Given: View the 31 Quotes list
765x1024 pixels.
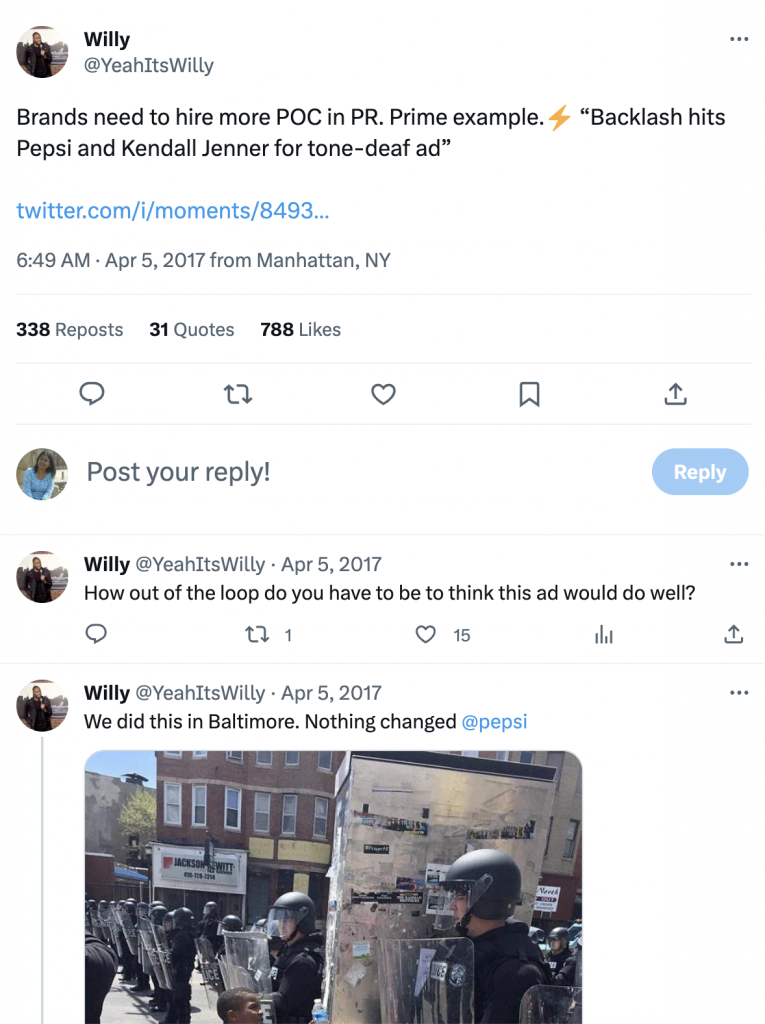Looking at the screenshot, I should [192, 330].
